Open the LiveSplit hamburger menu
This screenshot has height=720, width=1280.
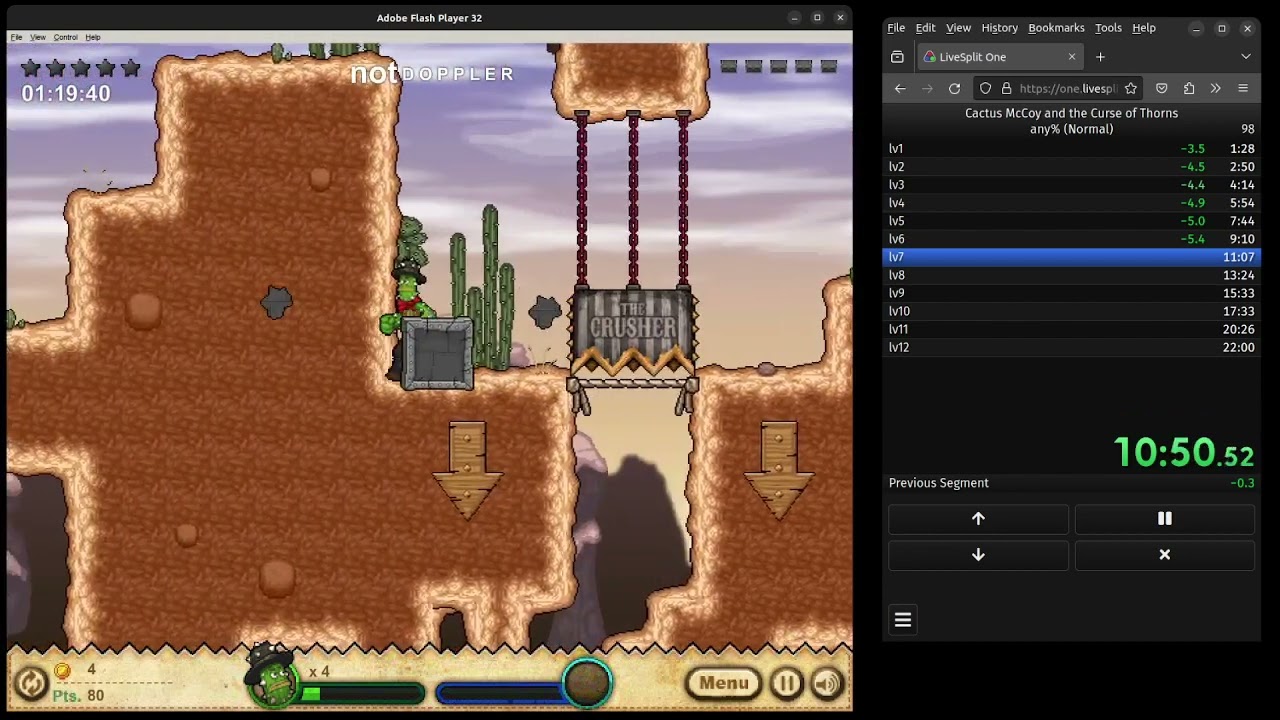(x=902, y=620)
